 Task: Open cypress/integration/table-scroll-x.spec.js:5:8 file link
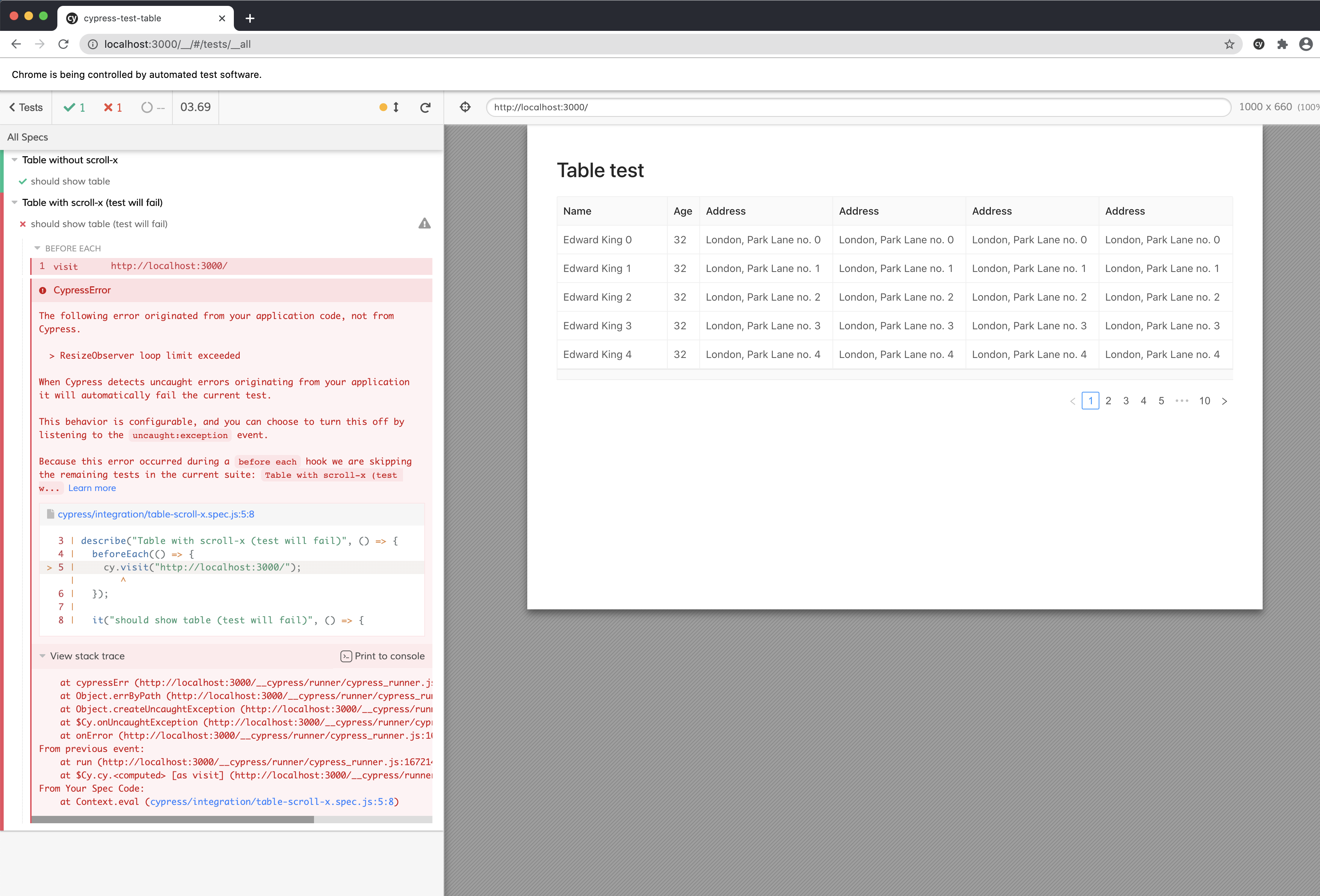tap(156, 514)
